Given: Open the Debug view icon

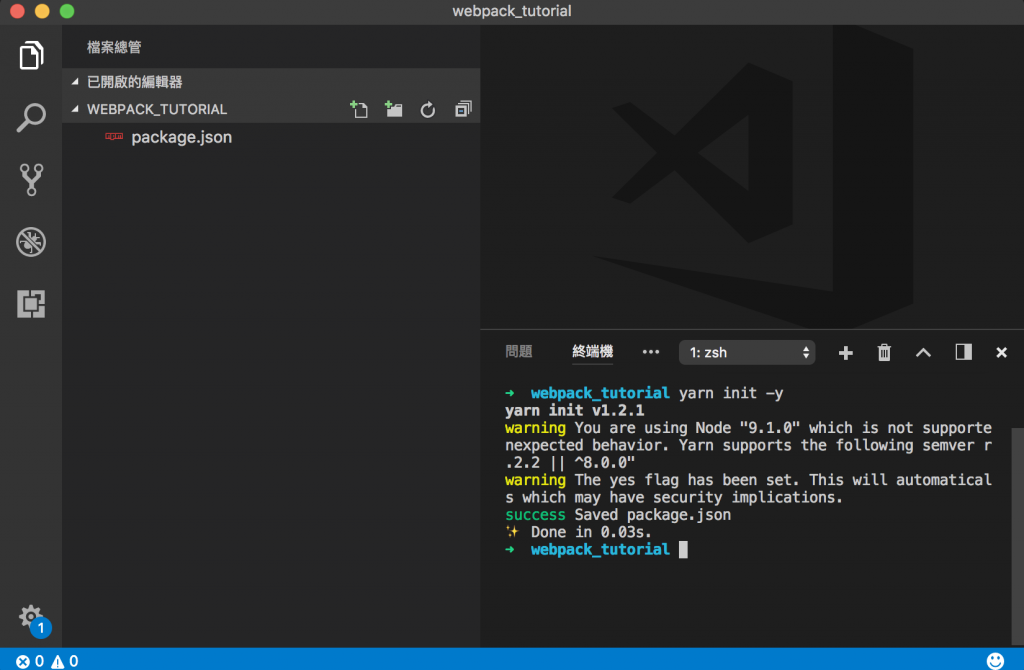Looking at the screenshot, I should pos(31,242).
